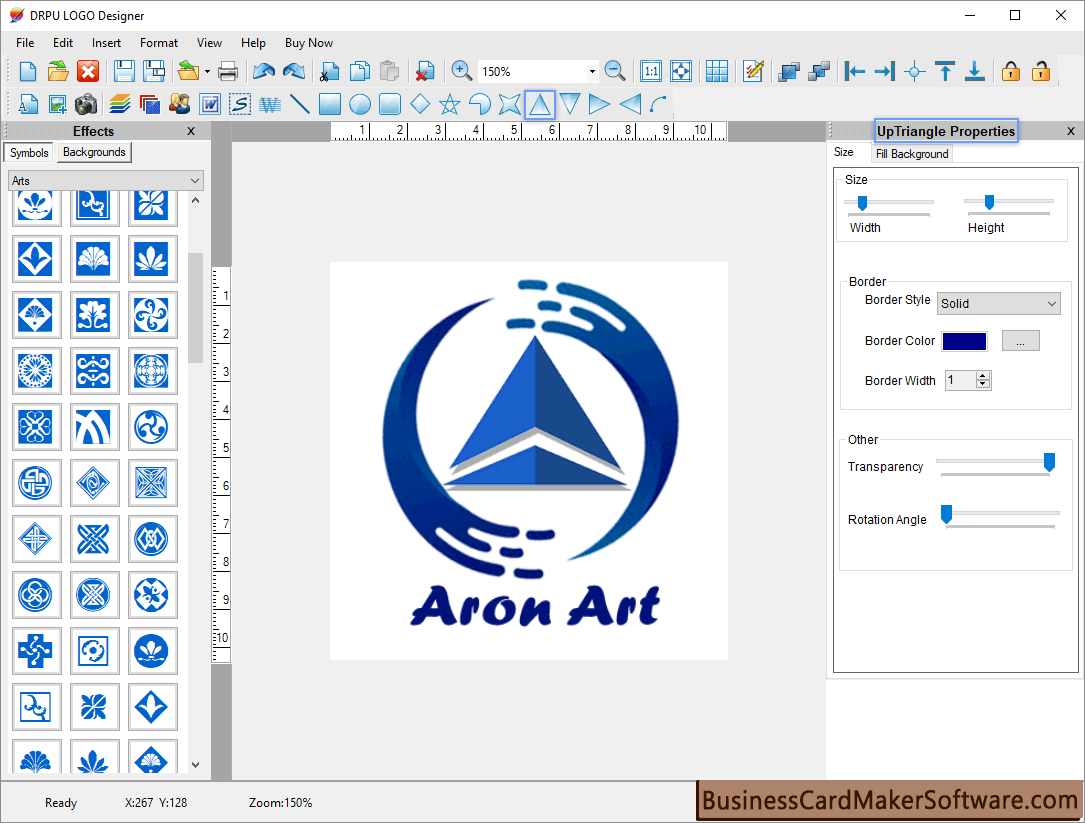The height and width of the screenshot is (823, 1085).
Task: Select the Diamond shape tool
Action: [x=420, y=105]
